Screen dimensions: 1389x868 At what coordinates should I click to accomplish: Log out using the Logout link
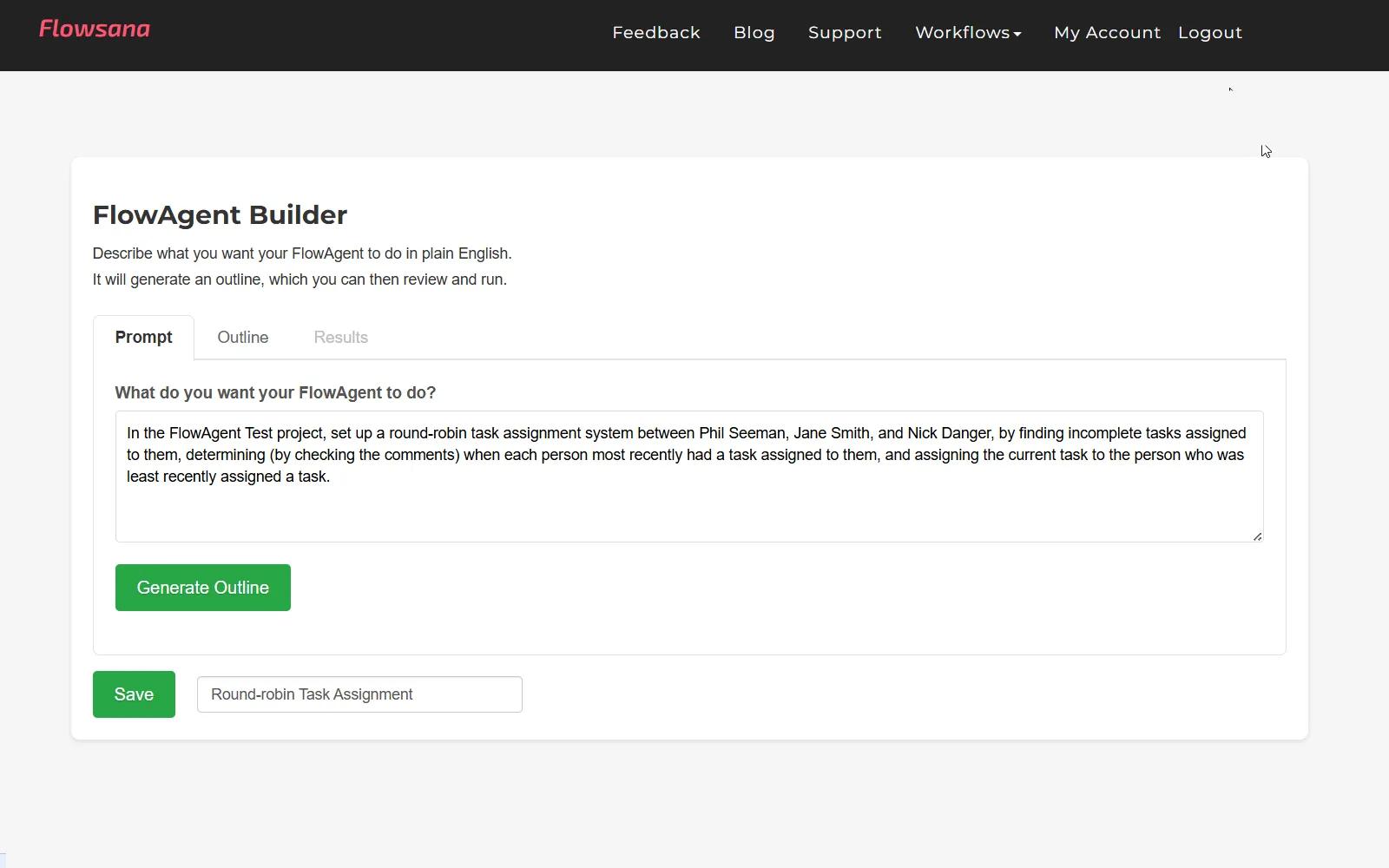(x=1209, y=33)
